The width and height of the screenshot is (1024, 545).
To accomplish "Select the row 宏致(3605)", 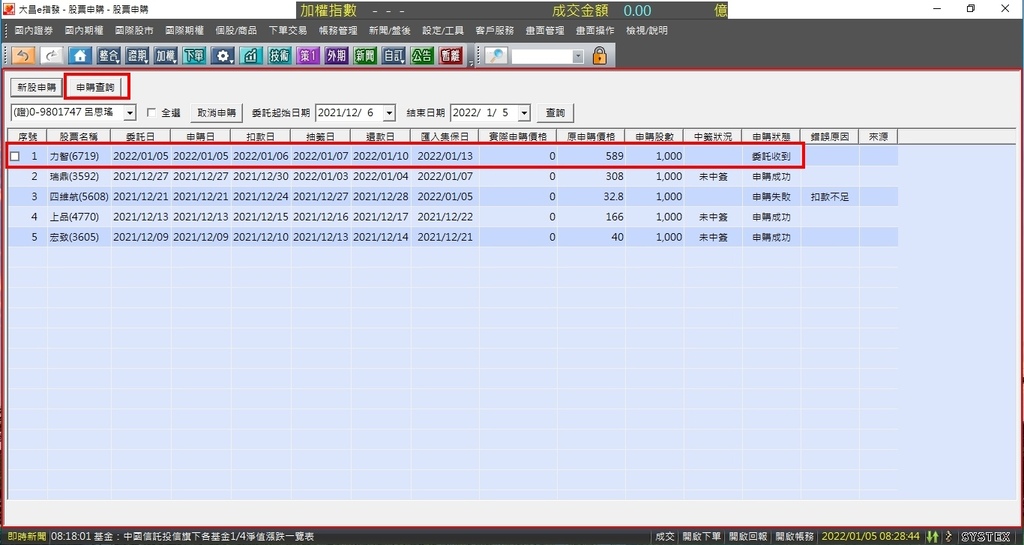I will click(x=453, y=238).
